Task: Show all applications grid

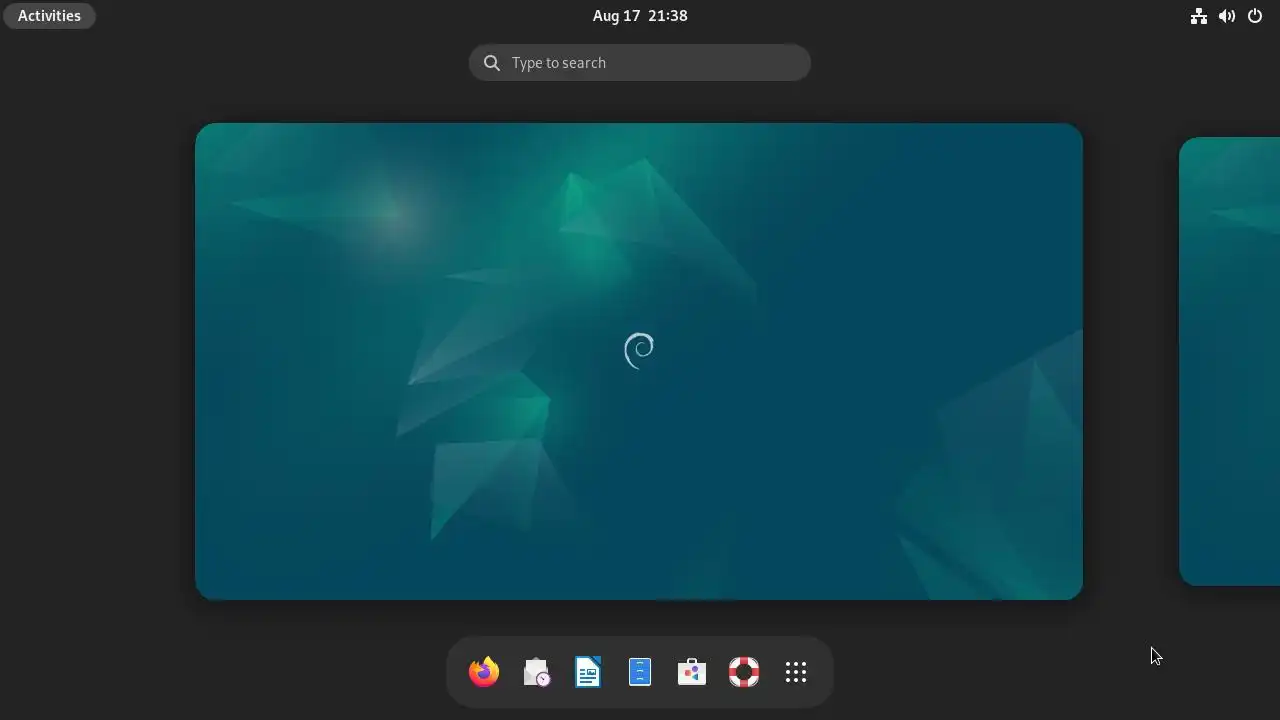Action: (796, 672)
